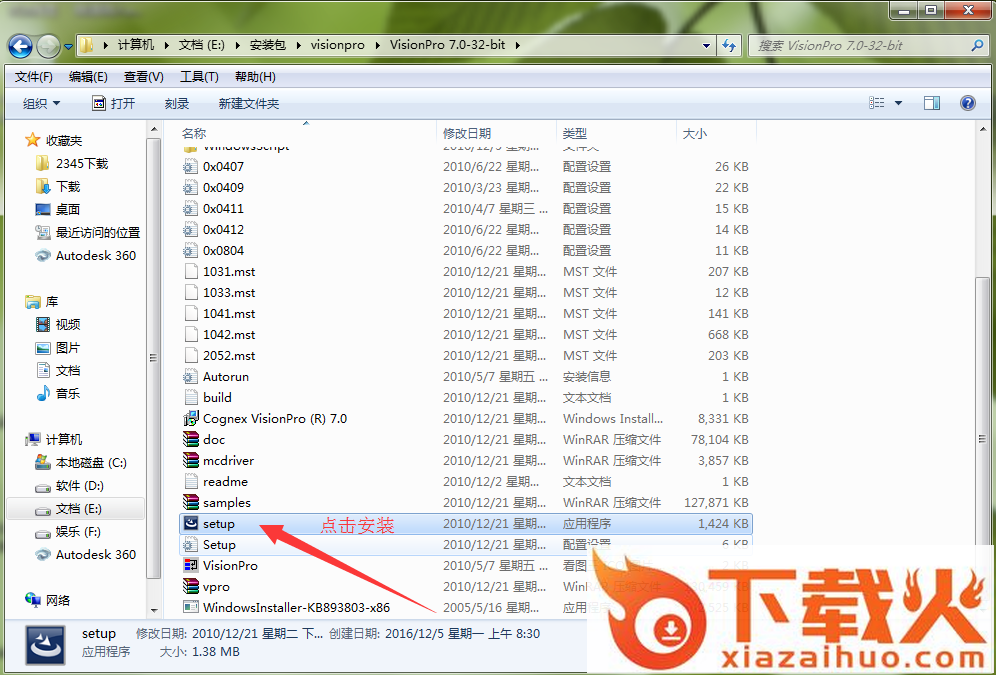Image resolution: width=996 pixels, height=675 pixels.
Task: Go forward with the Forward arrow button
Action: [48, 46]
